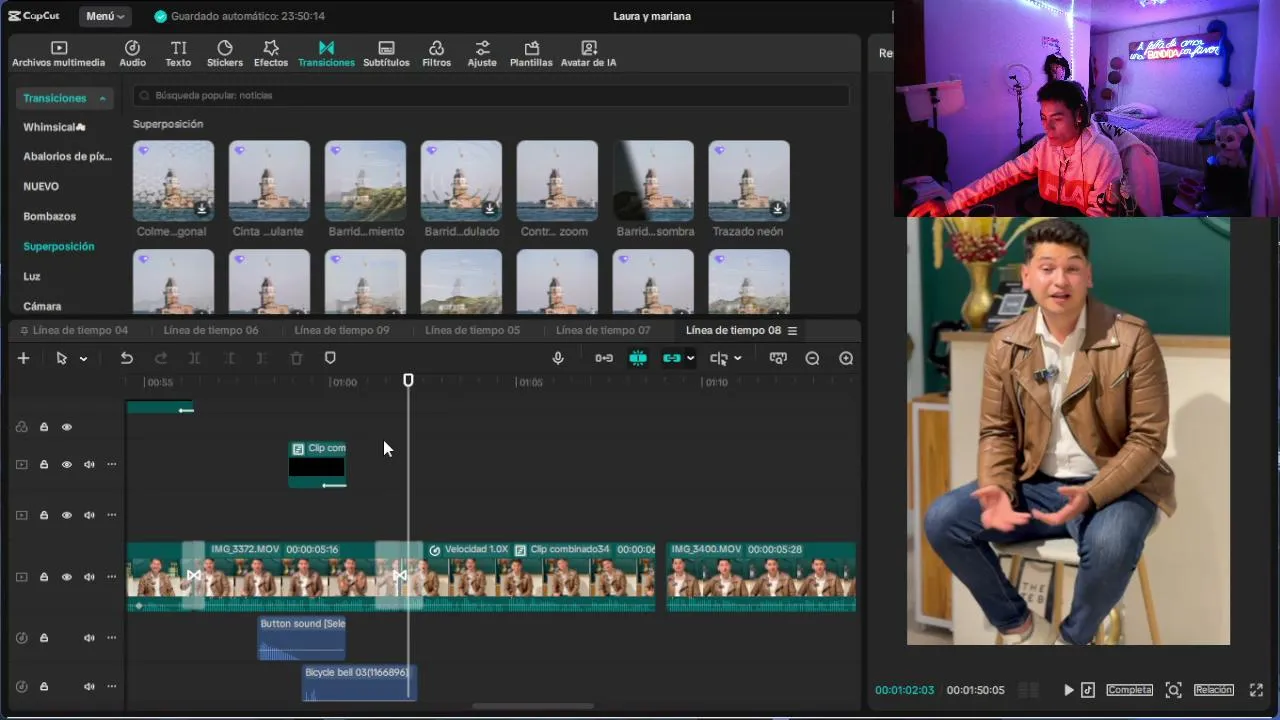Select the Trazado neón transition thumbnail
The image size is (1280, 720).
[x=749, y=181]
